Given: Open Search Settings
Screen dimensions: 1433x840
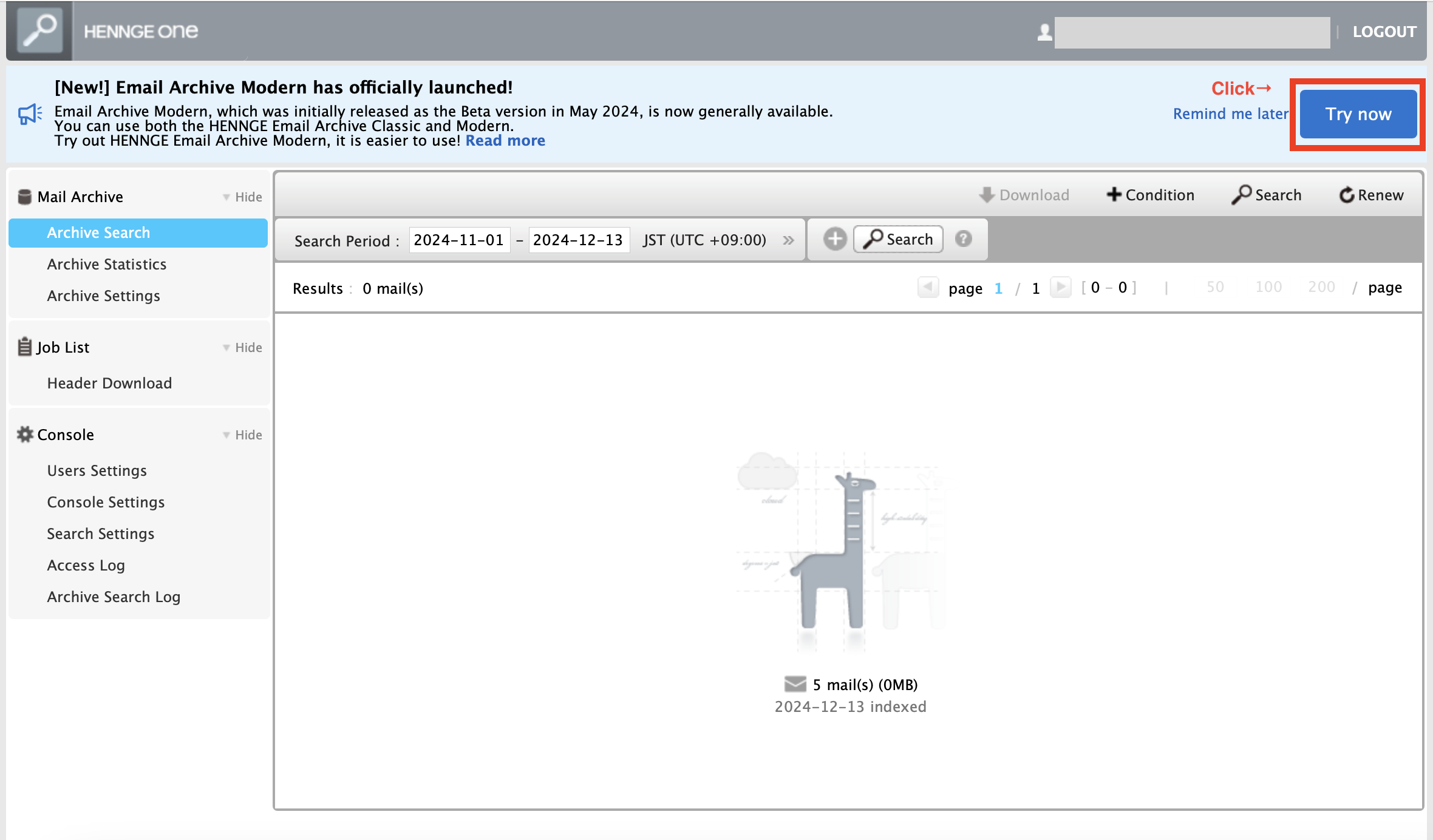Looking at the screenshot, I should tap(101, 533).
